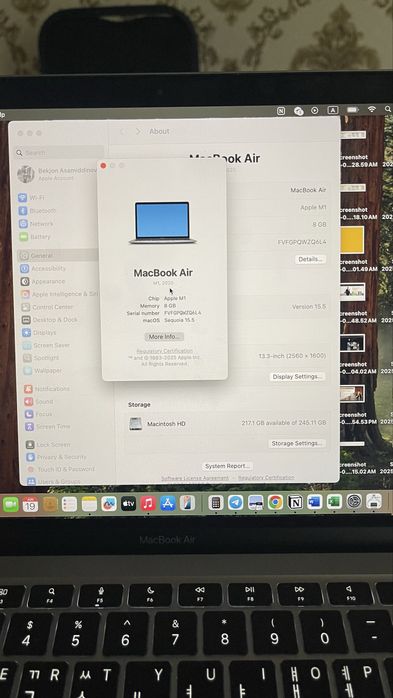Open Display Settings button
Image resolution: width=393 pixels, height=698 pixels.
tap(297, 377)
